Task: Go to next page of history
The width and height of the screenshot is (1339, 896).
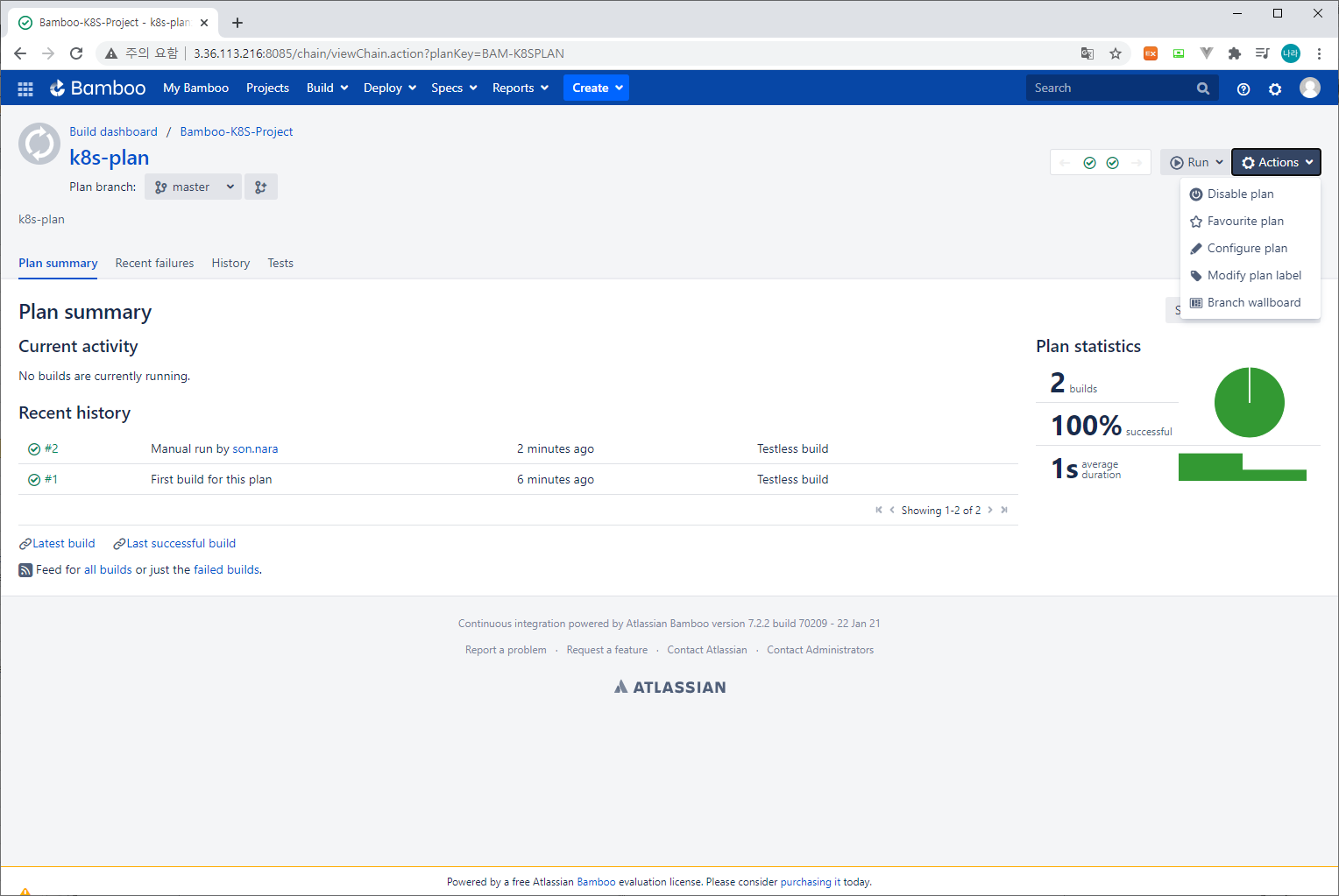Action: [990, 510]
